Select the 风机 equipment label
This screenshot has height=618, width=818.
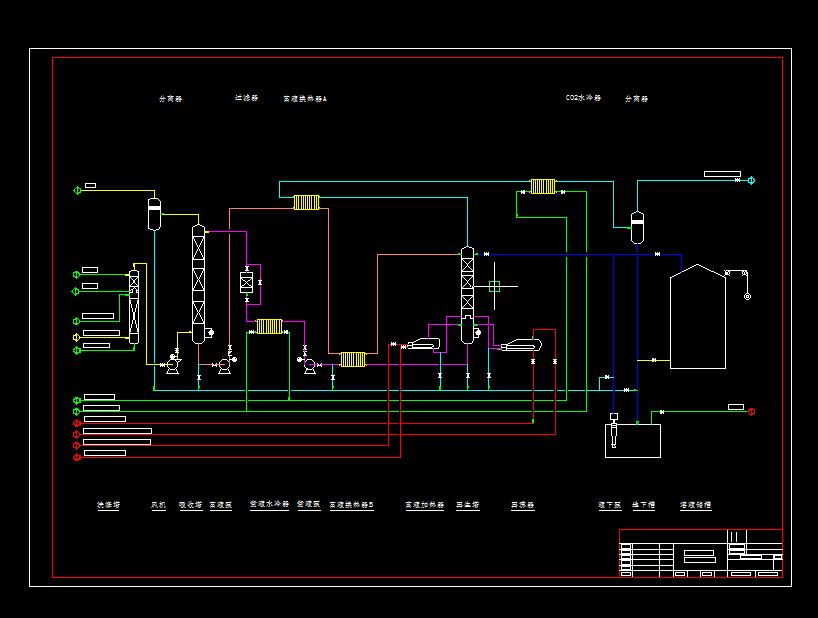pyautogui.click(x=159, y=505)
